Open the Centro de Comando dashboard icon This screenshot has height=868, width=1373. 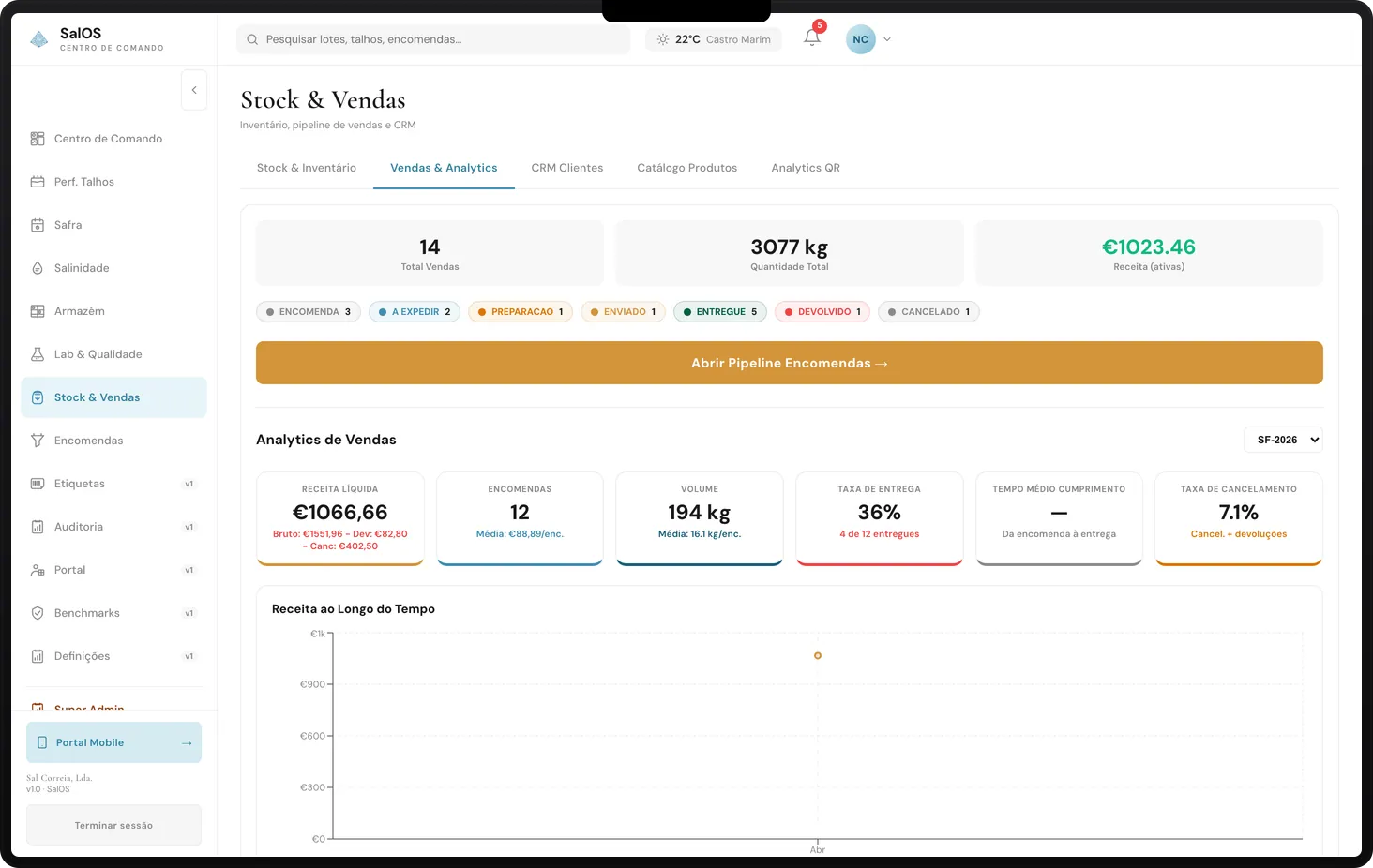click(37, 138)
